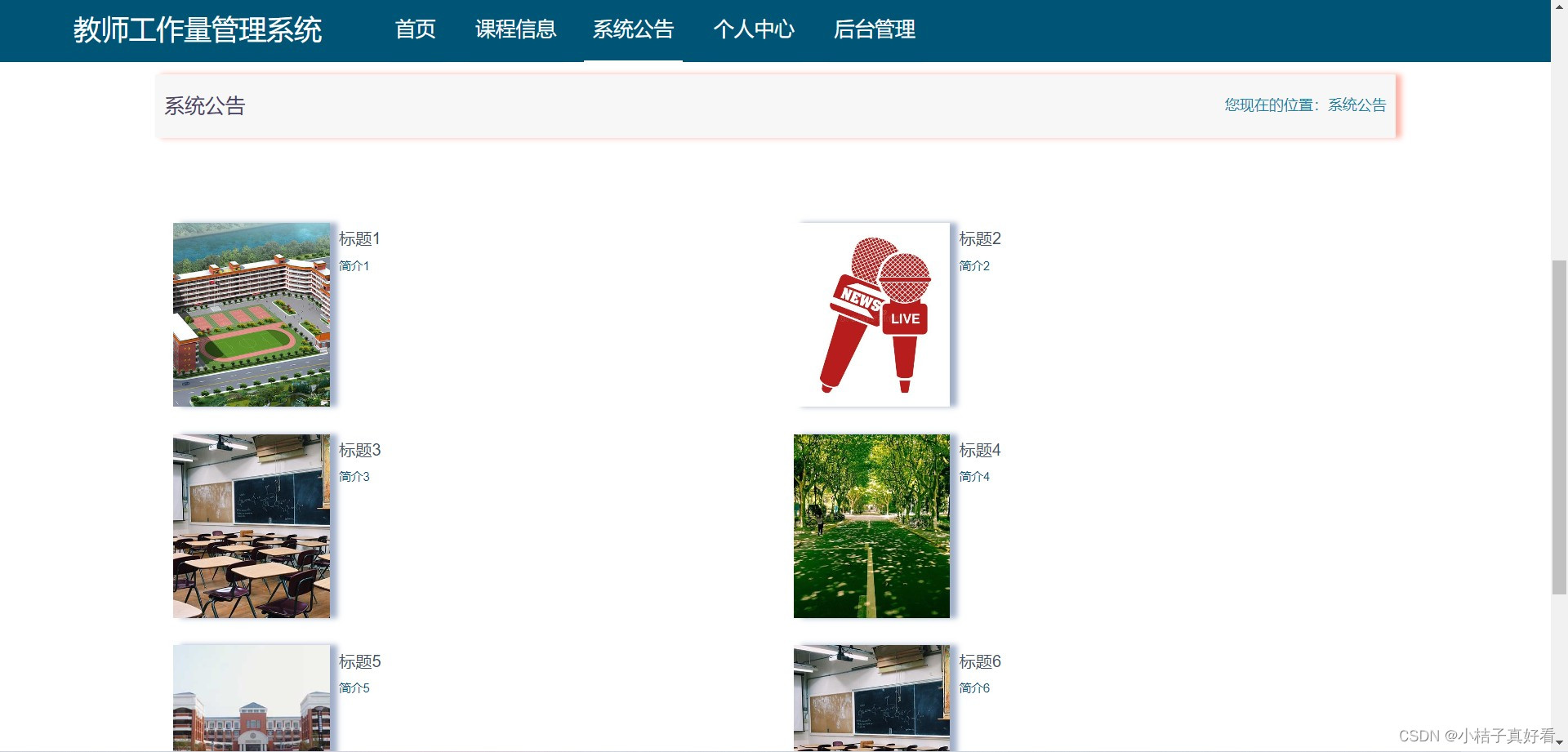Screen dimensions: 1568x752
Task: Open the 标题6 announcement title
Action: click(x=979, y=661)
